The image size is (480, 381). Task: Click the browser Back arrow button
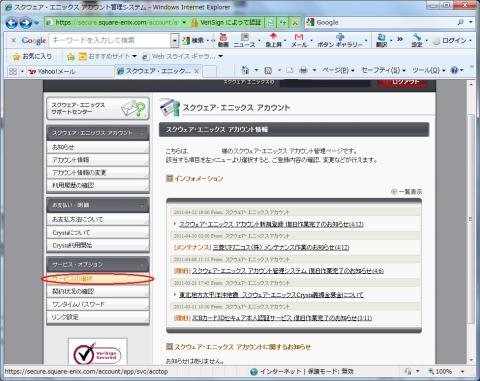pos(12,23)
